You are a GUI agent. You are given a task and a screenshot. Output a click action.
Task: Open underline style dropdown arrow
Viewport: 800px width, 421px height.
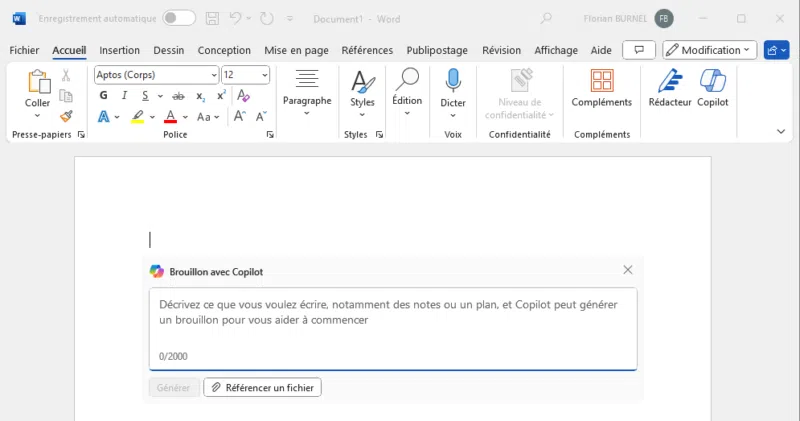[160, 96]
